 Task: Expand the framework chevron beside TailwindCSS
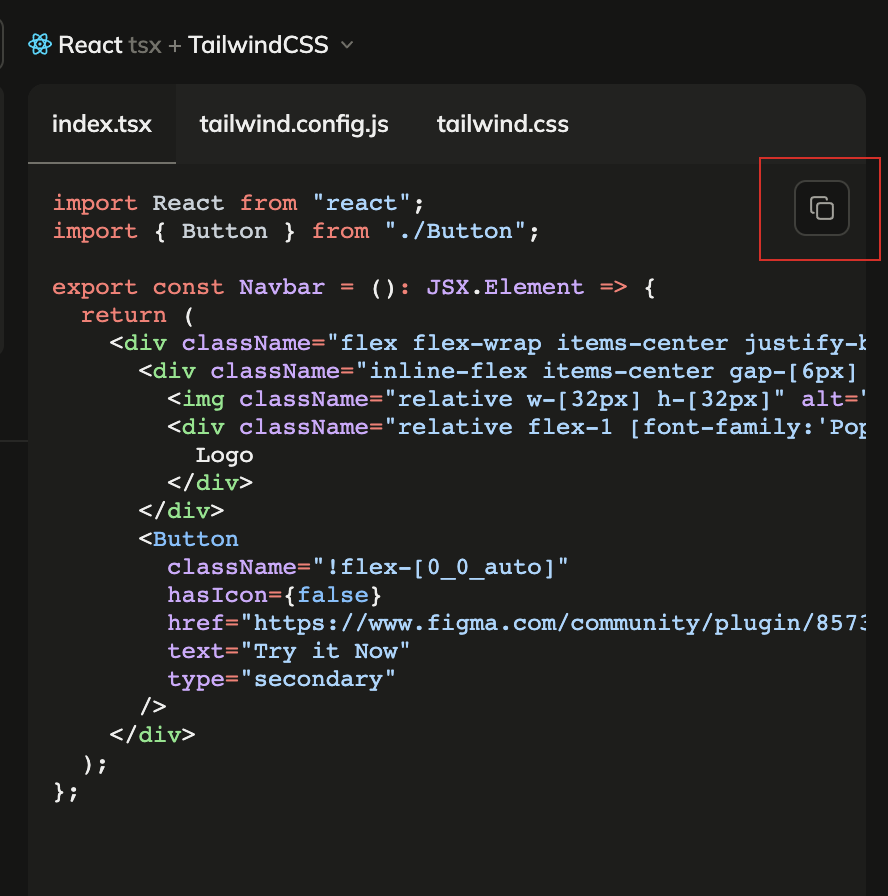[347, 45]
